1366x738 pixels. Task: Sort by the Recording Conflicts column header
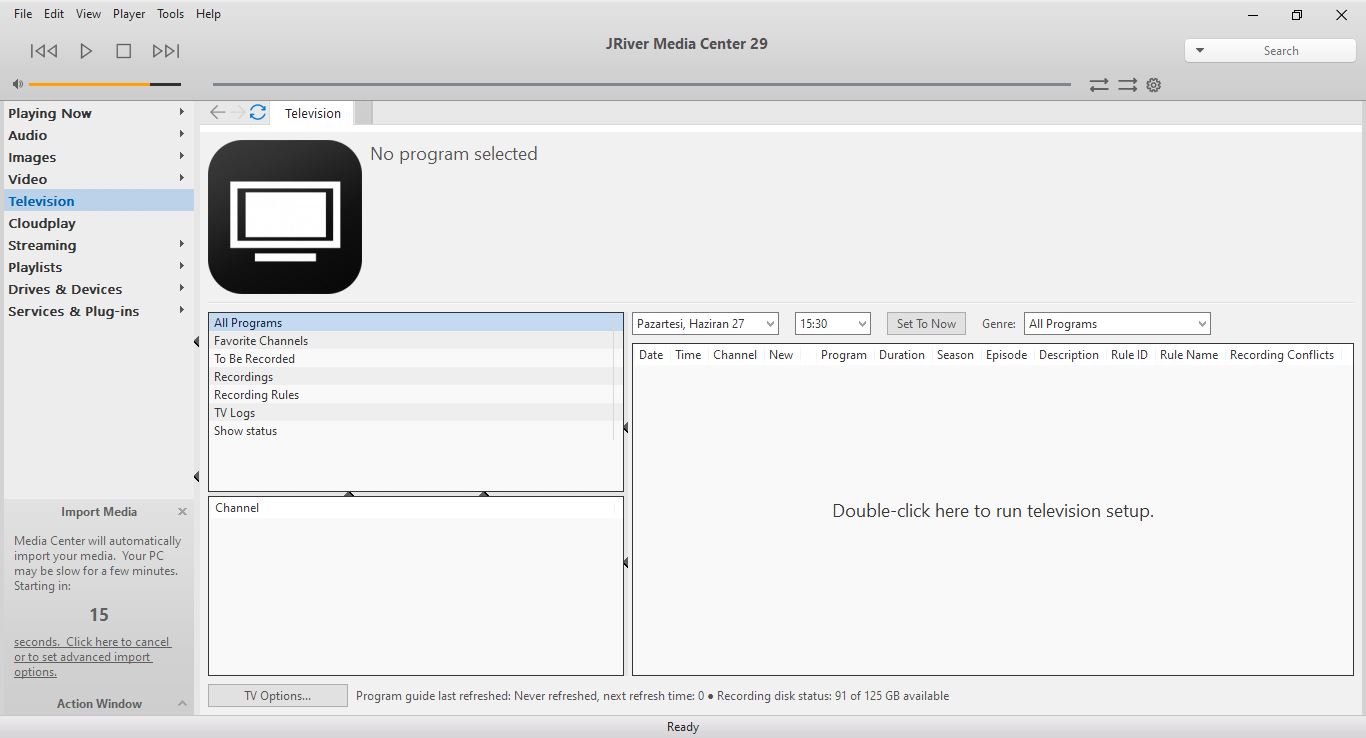pos(1282,355)
